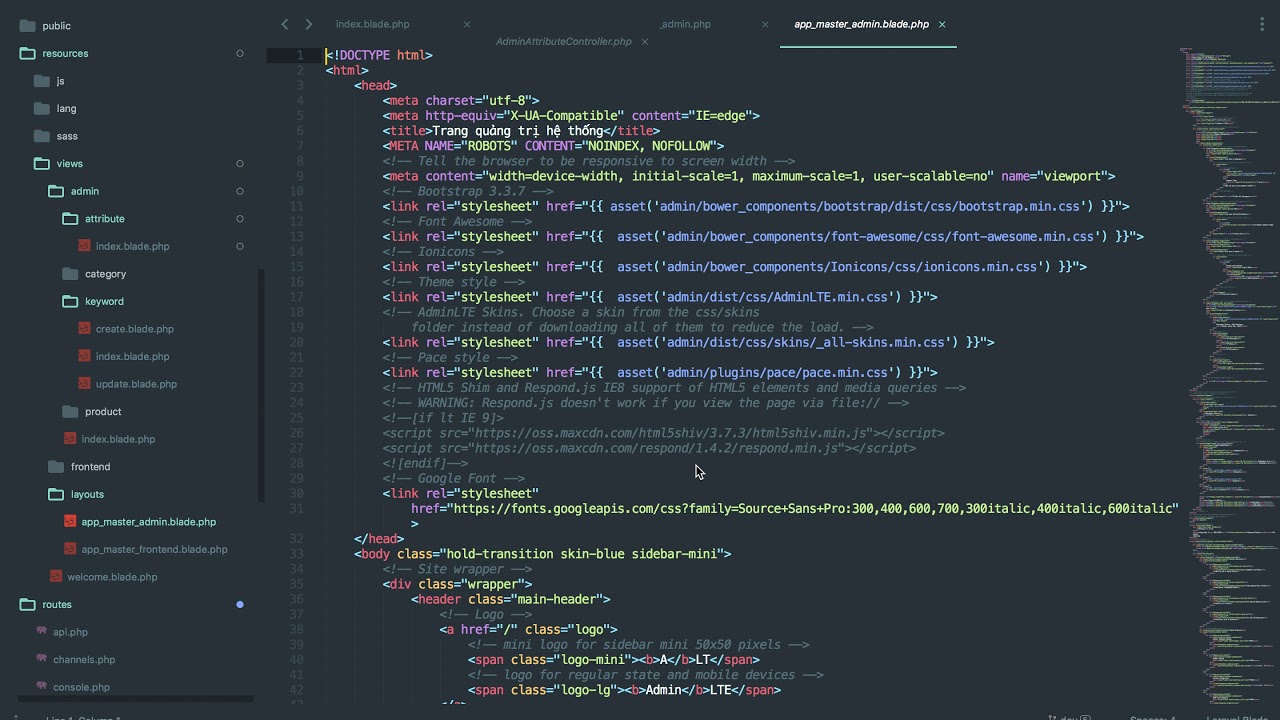Switch to the _admin.php tab
The width and height of the screenshot is (1280, 720).
click(x=685, y=24)
